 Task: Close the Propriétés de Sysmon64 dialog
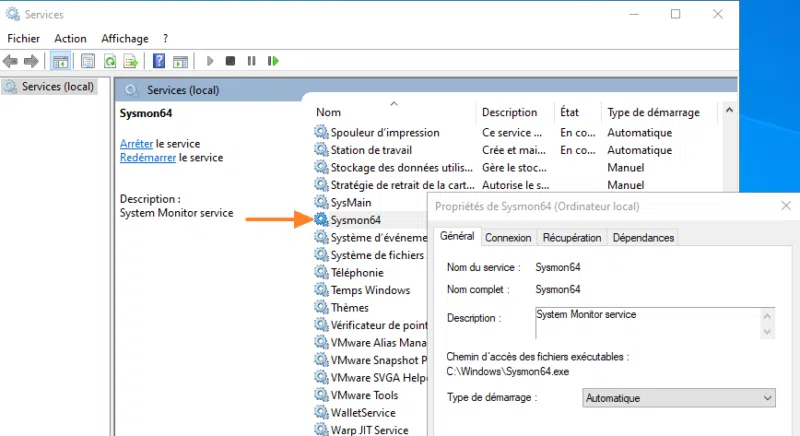tap(786, 206)
